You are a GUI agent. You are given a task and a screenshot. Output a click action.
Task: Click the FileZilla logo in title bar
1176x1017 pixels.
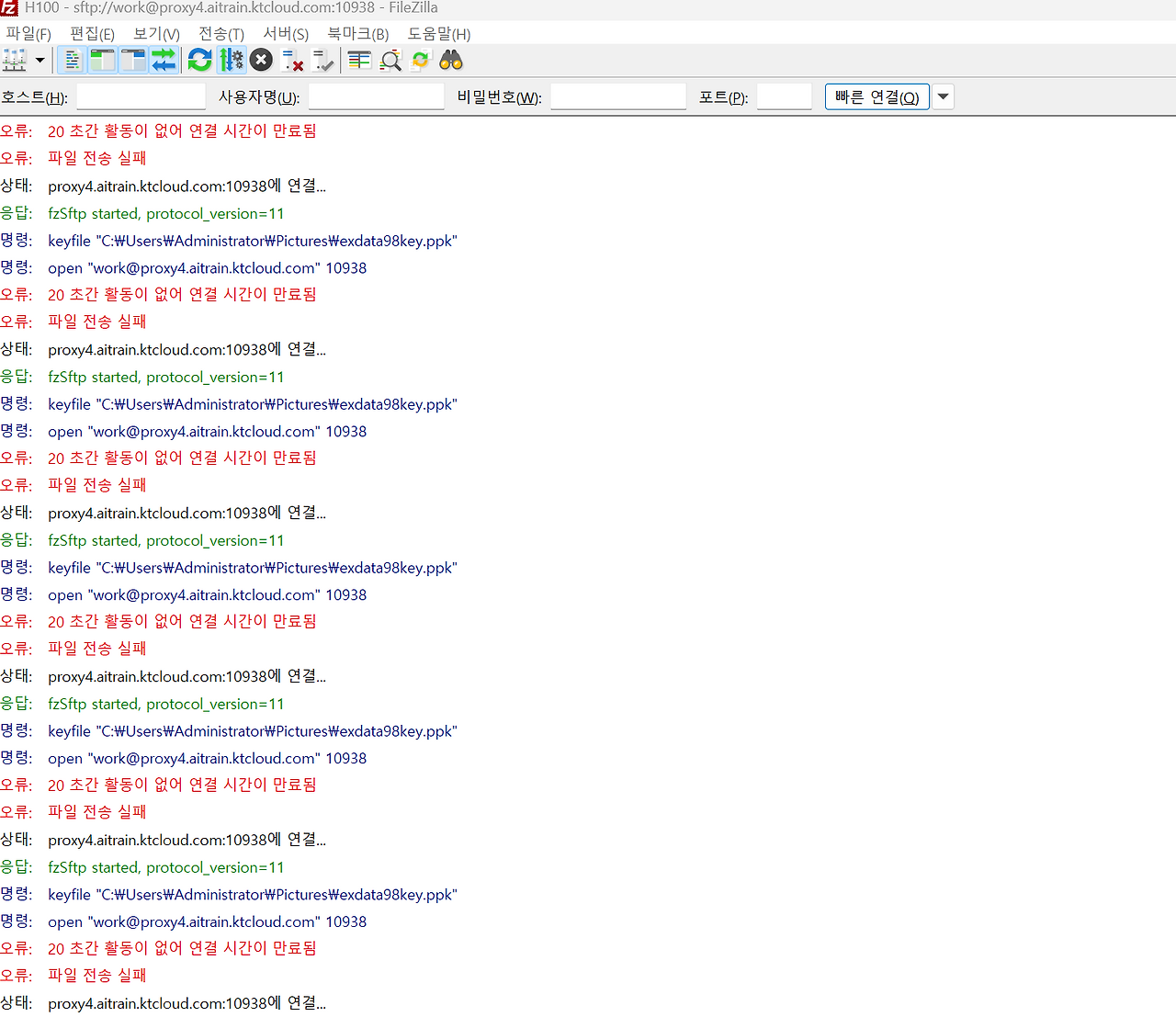9,7
